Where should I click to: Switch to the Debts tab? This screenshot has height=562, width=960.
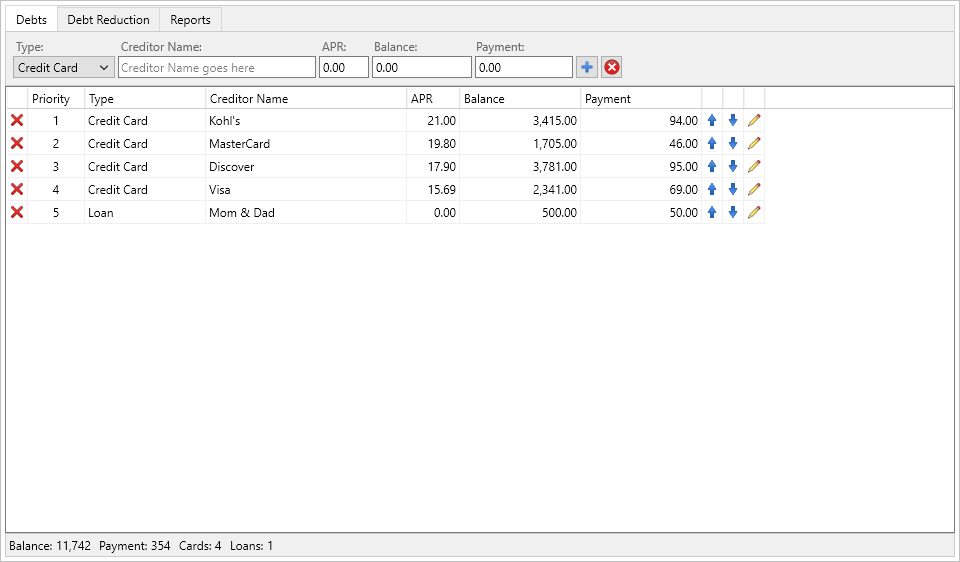(x=31, y=20)
